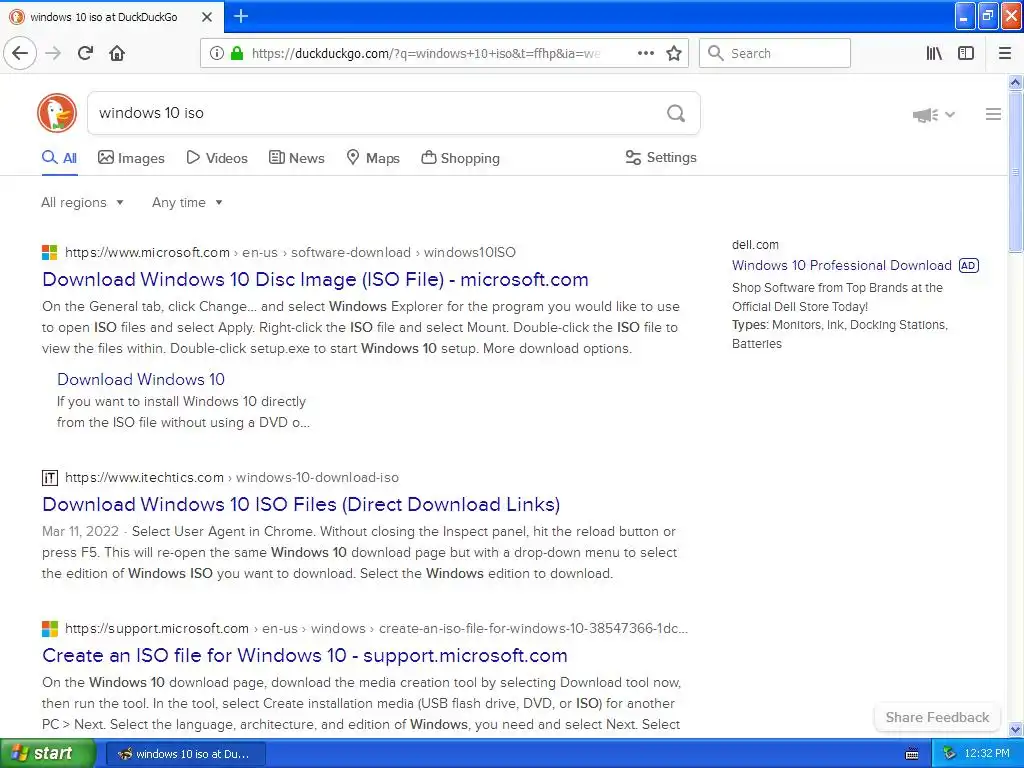Screen dimensions: 1024x768
Task: Switch to the News tab
Action: pos(296,158)
